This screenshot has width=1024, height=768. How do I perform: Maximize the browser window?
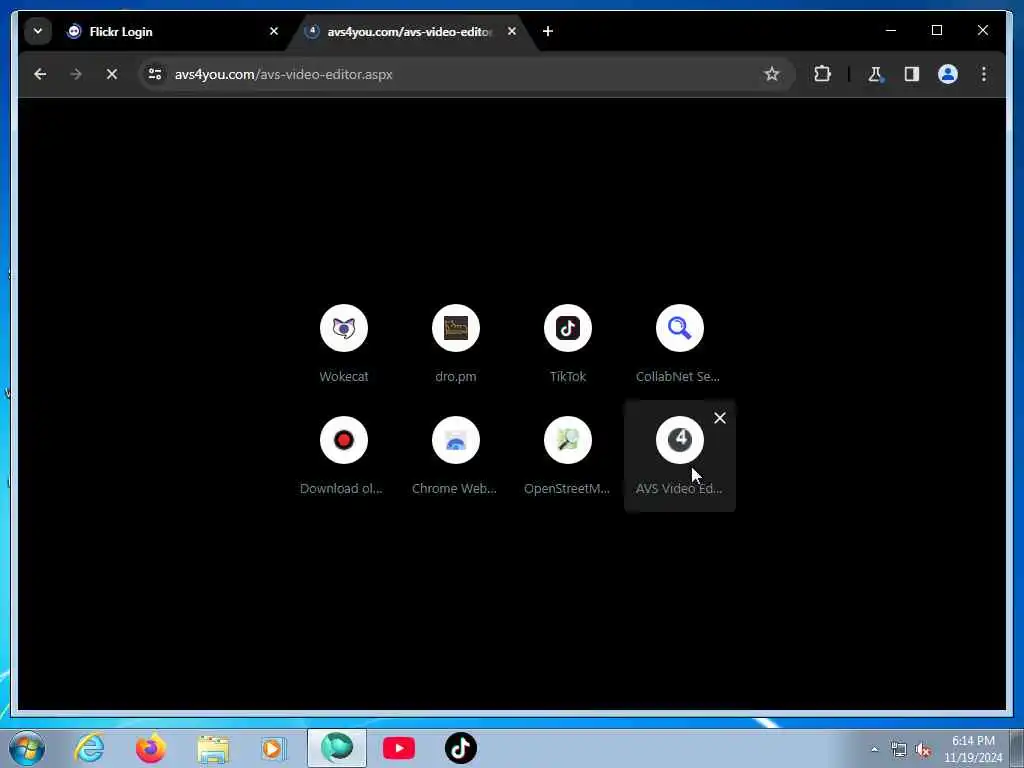[x=936, y=31]
